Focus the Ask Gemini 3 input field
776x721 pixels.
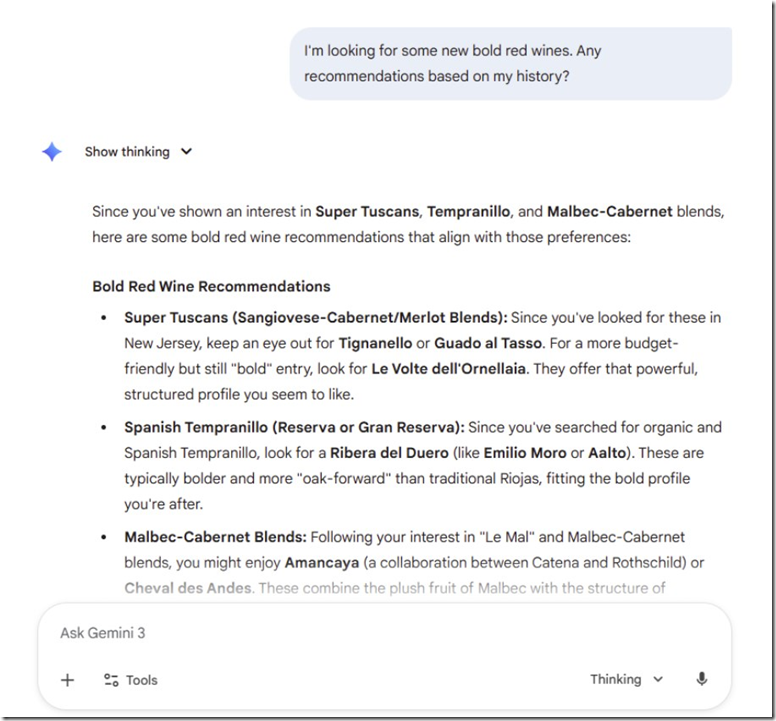click(x=385, y=633)
